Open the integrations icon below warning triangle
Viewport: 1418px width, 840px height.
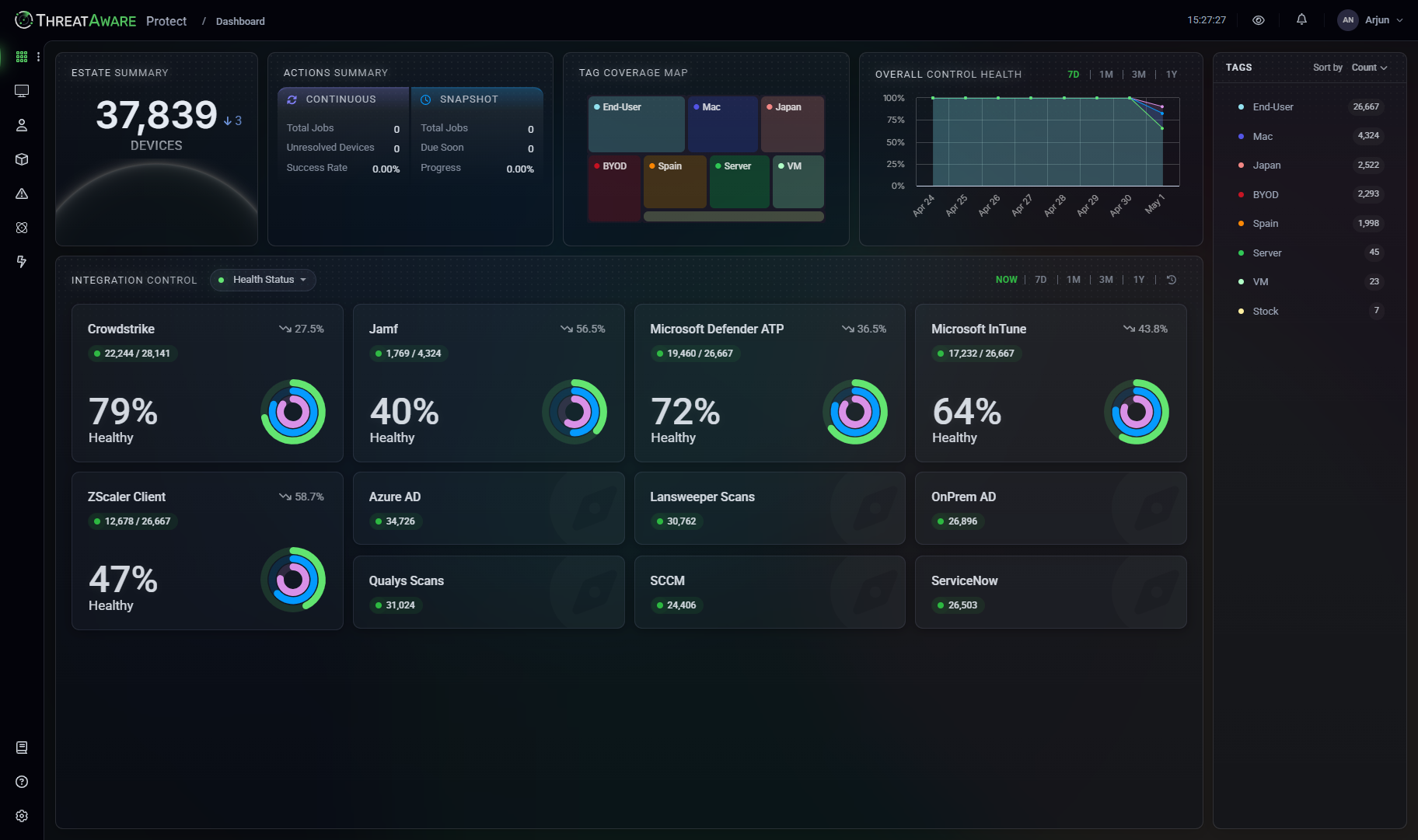pyautogui.click(x=22, y=228)
